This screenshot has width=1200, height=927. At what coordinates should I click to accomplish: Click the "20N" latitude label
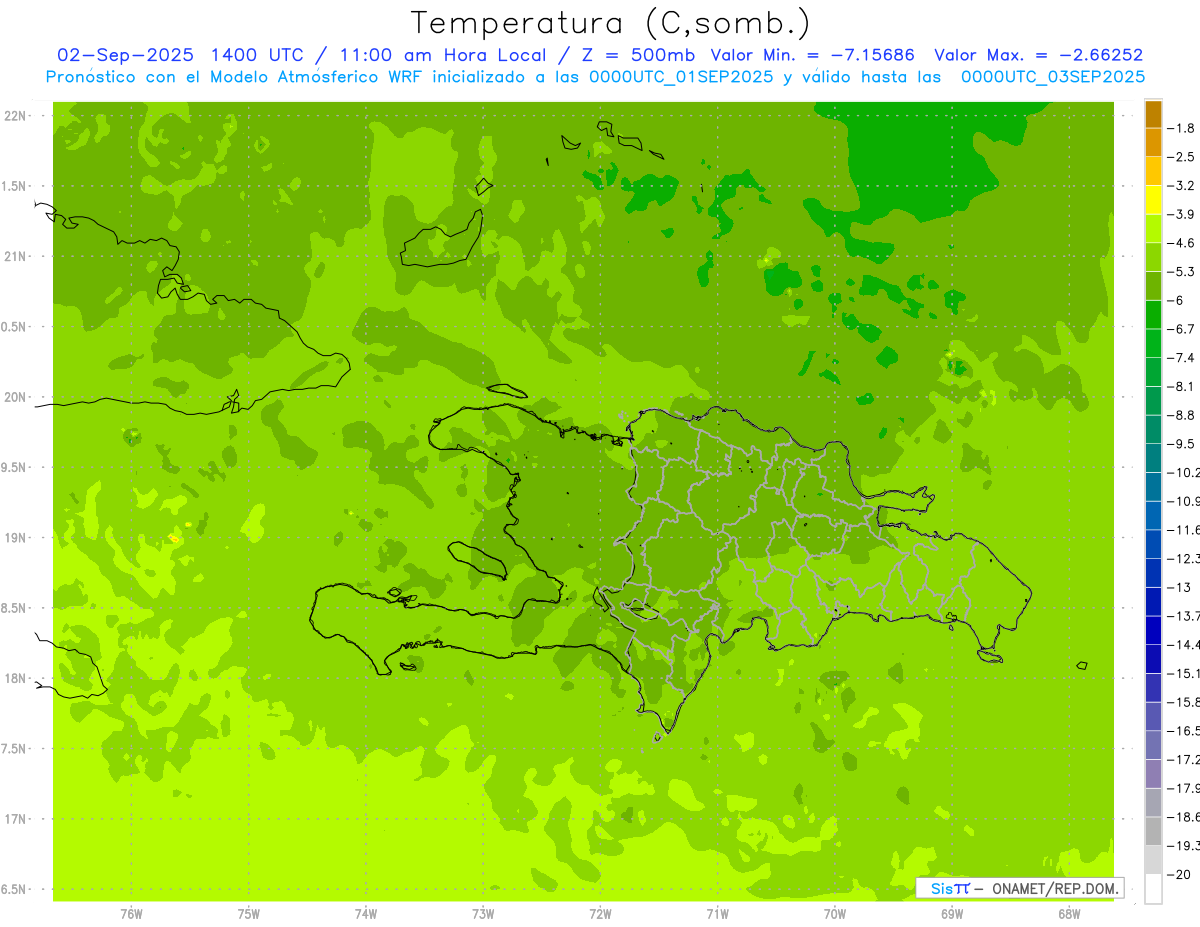pos(16,397)
